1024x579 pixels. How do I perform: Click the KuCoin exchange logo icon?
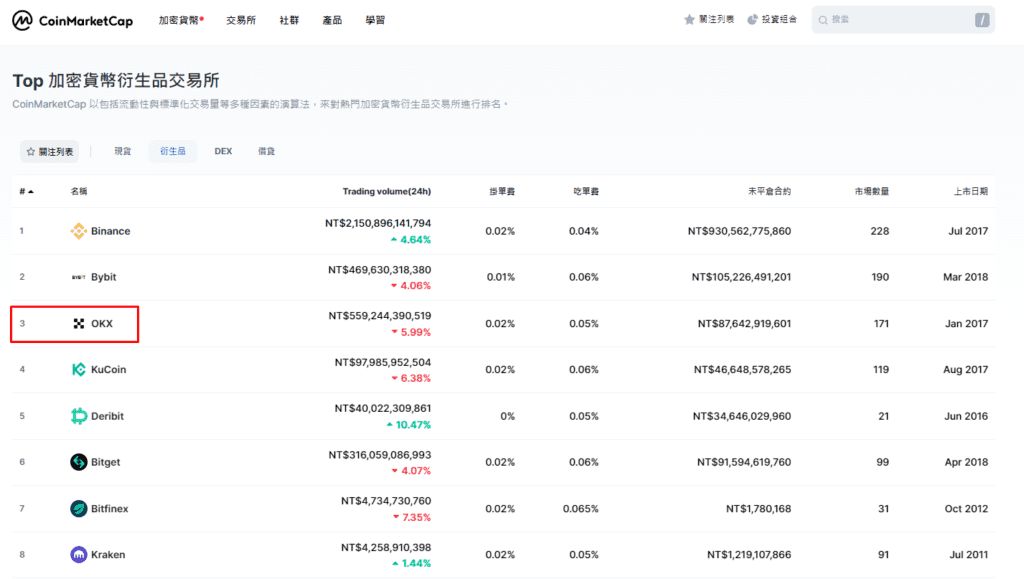(x=78, y=370)
